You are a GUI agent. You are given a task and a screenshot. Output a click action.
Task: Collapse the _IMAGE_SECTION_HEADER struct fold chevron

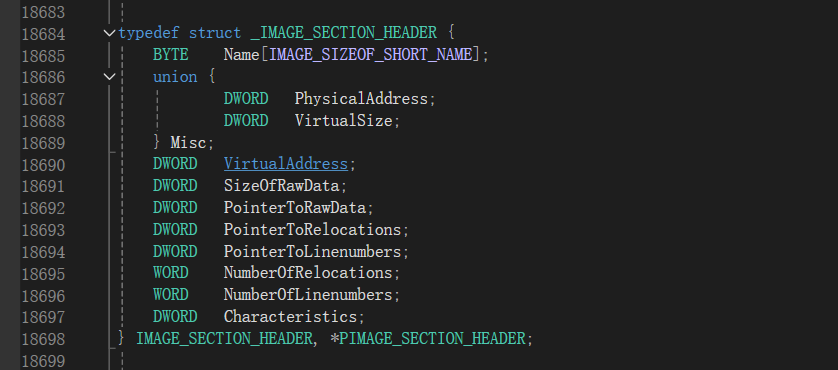click(x=109, y=33)
